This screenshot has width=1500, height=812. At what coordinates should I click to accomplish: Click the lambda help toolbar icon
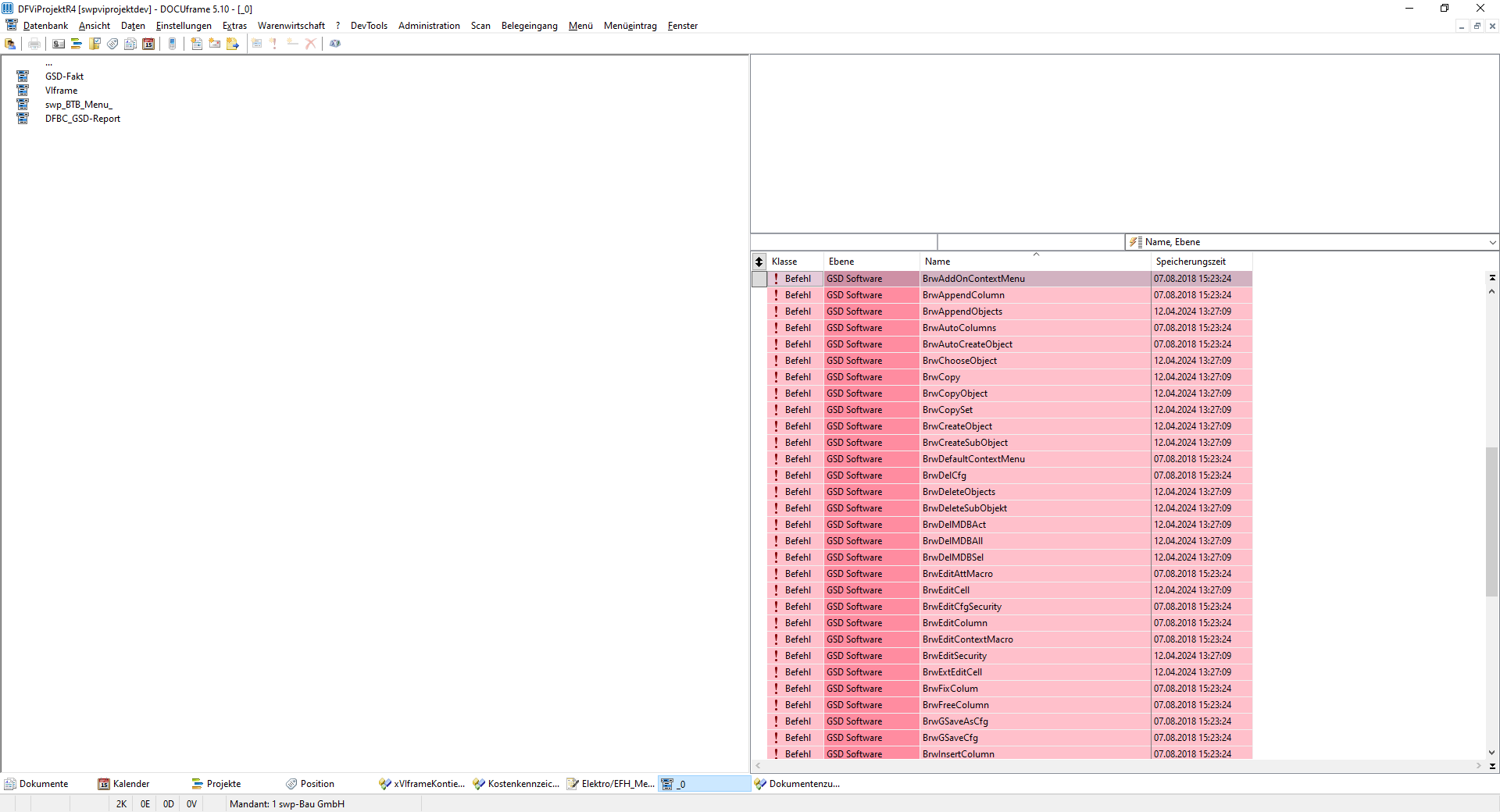coord(335,44)
